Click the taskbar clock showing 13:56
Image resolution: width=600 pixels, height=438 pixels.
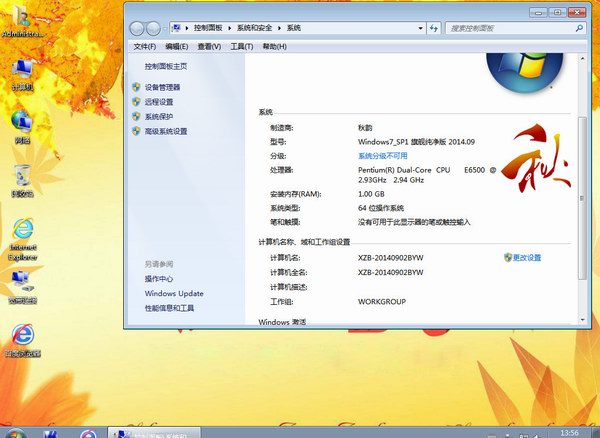pos(569,433)
